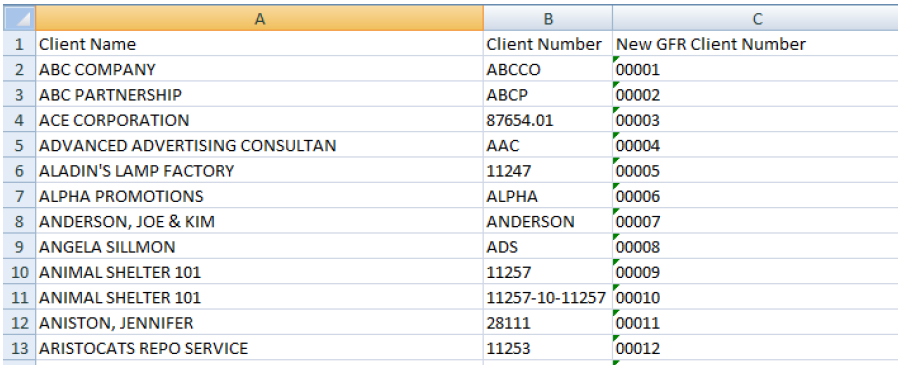Select GFR number '00001'
Screen dimensions: 903x365
(x=757, y=69)
